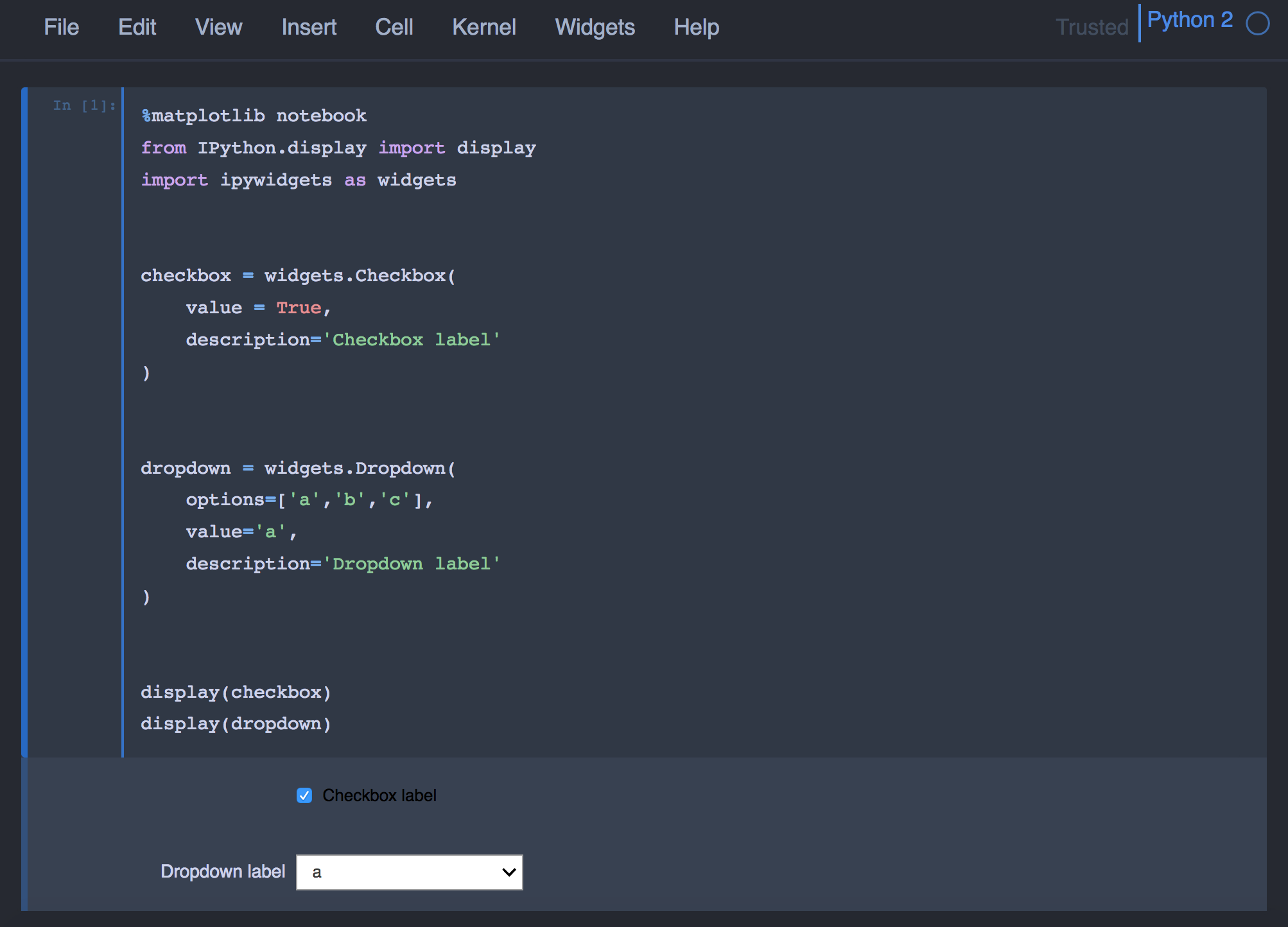Toggle the checkbox by clicking its label text
The height and width of the screenshot is (927, 1288).
(x=379, y=795)
